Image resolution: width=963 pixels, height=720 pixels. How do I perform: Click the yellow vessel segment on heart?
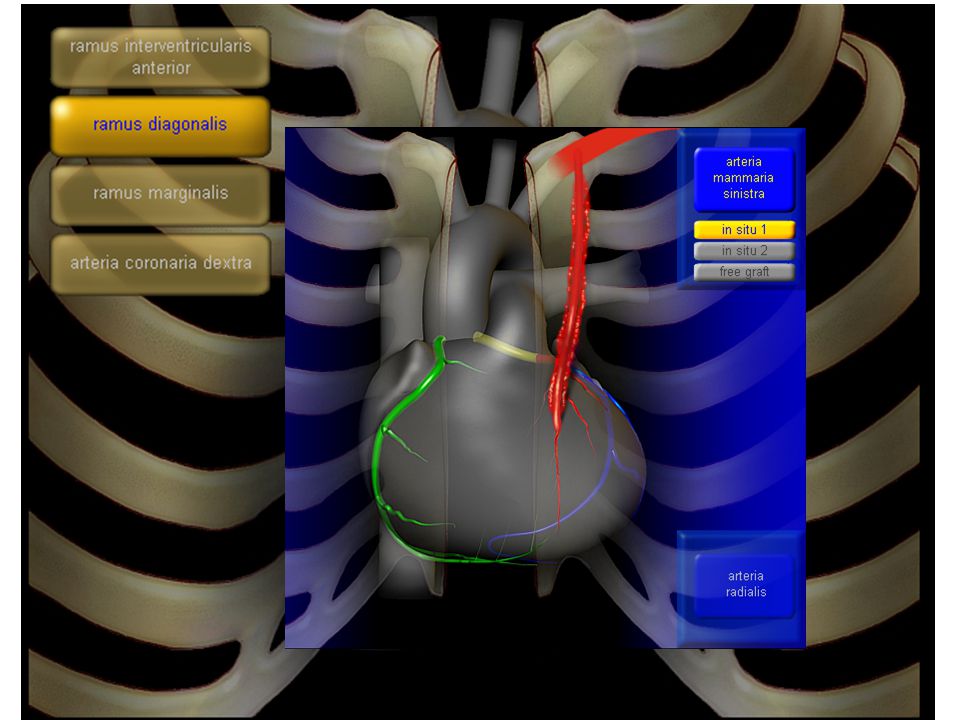504,348
